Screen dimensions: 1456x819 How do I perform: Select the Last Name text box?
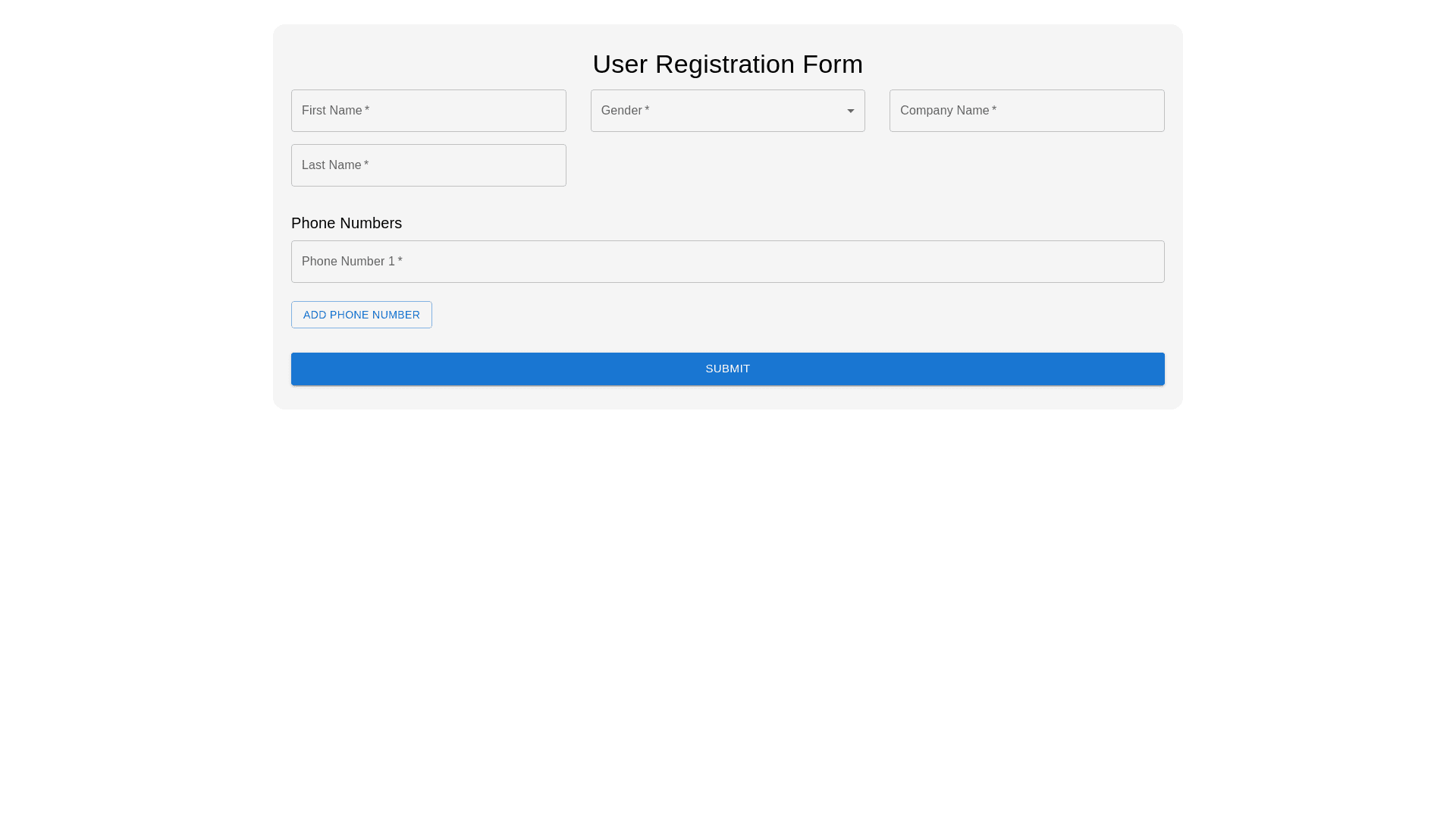(x=455, y=165)
